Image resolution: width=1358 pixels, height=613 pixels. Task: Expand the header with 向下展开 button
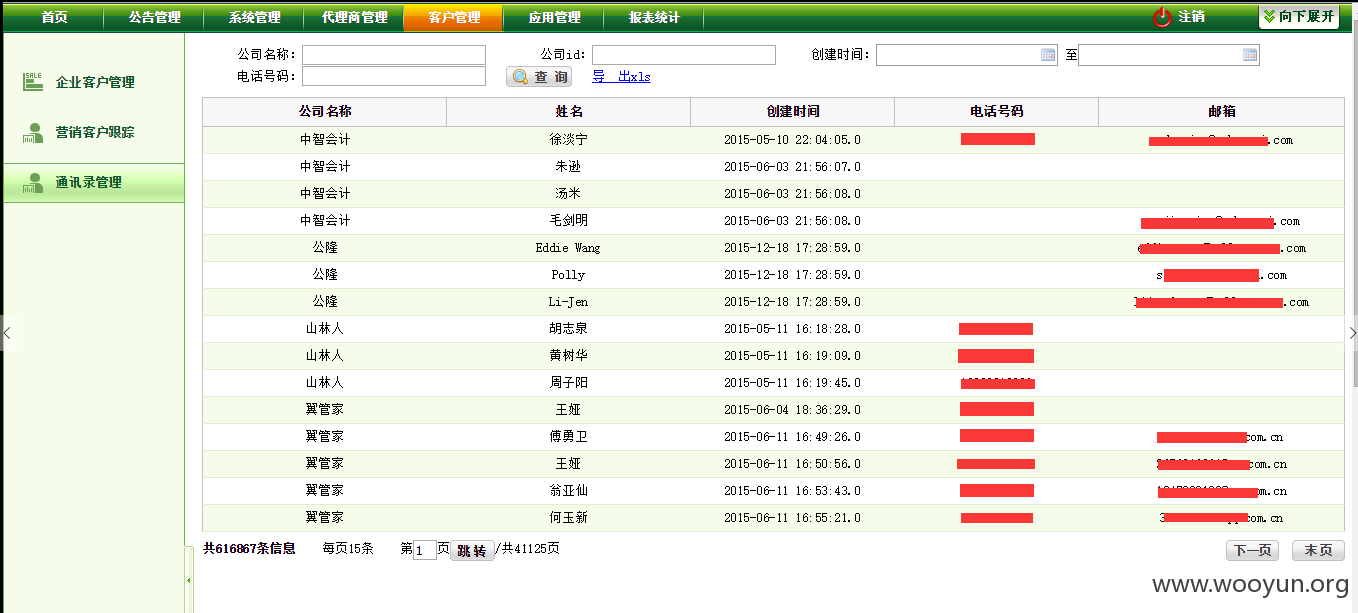[x=1298, y=17]
